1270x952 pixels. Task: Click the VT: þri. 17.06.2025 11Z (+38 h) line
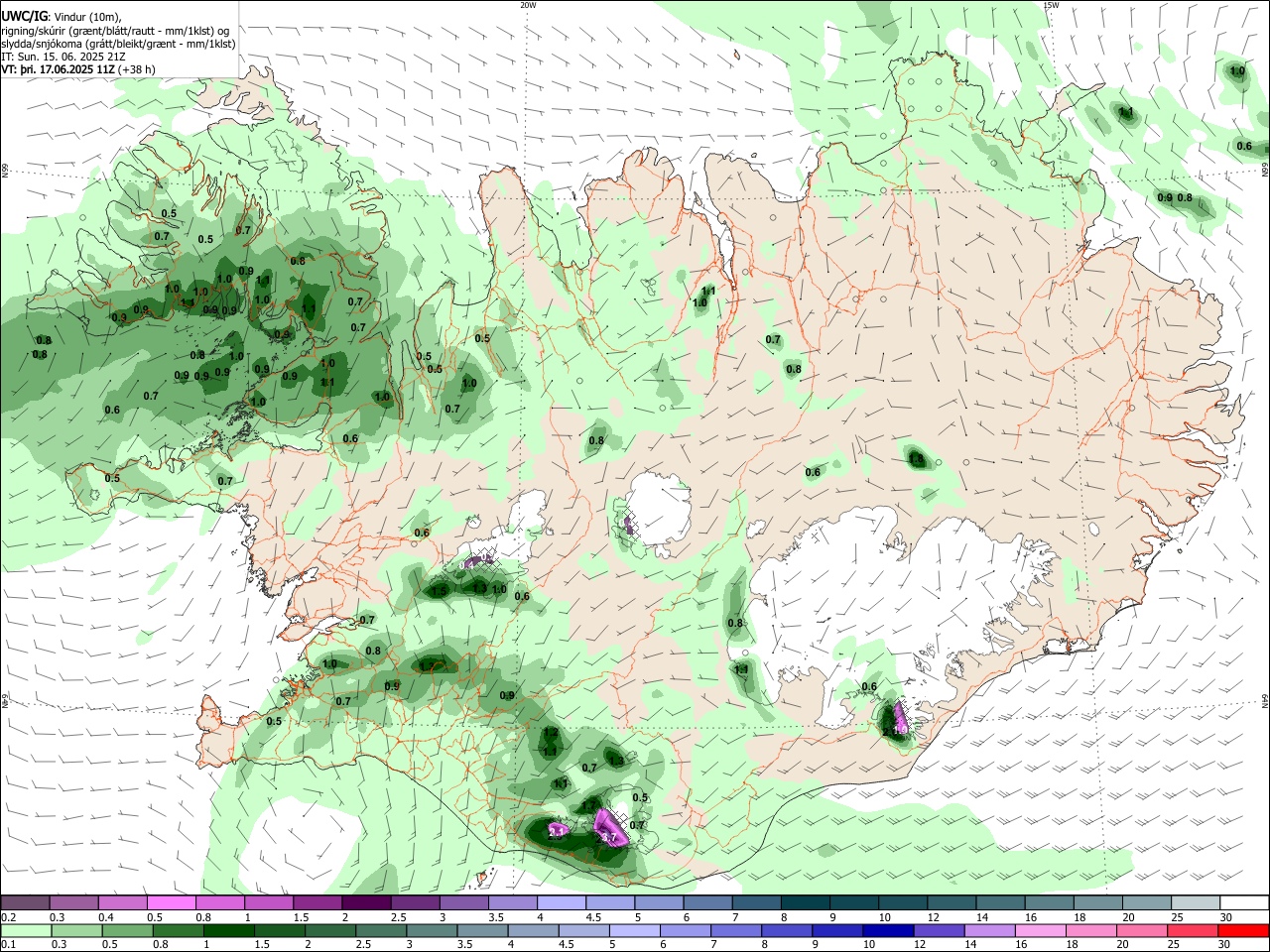pyautogui.click(x=77, y=69)
